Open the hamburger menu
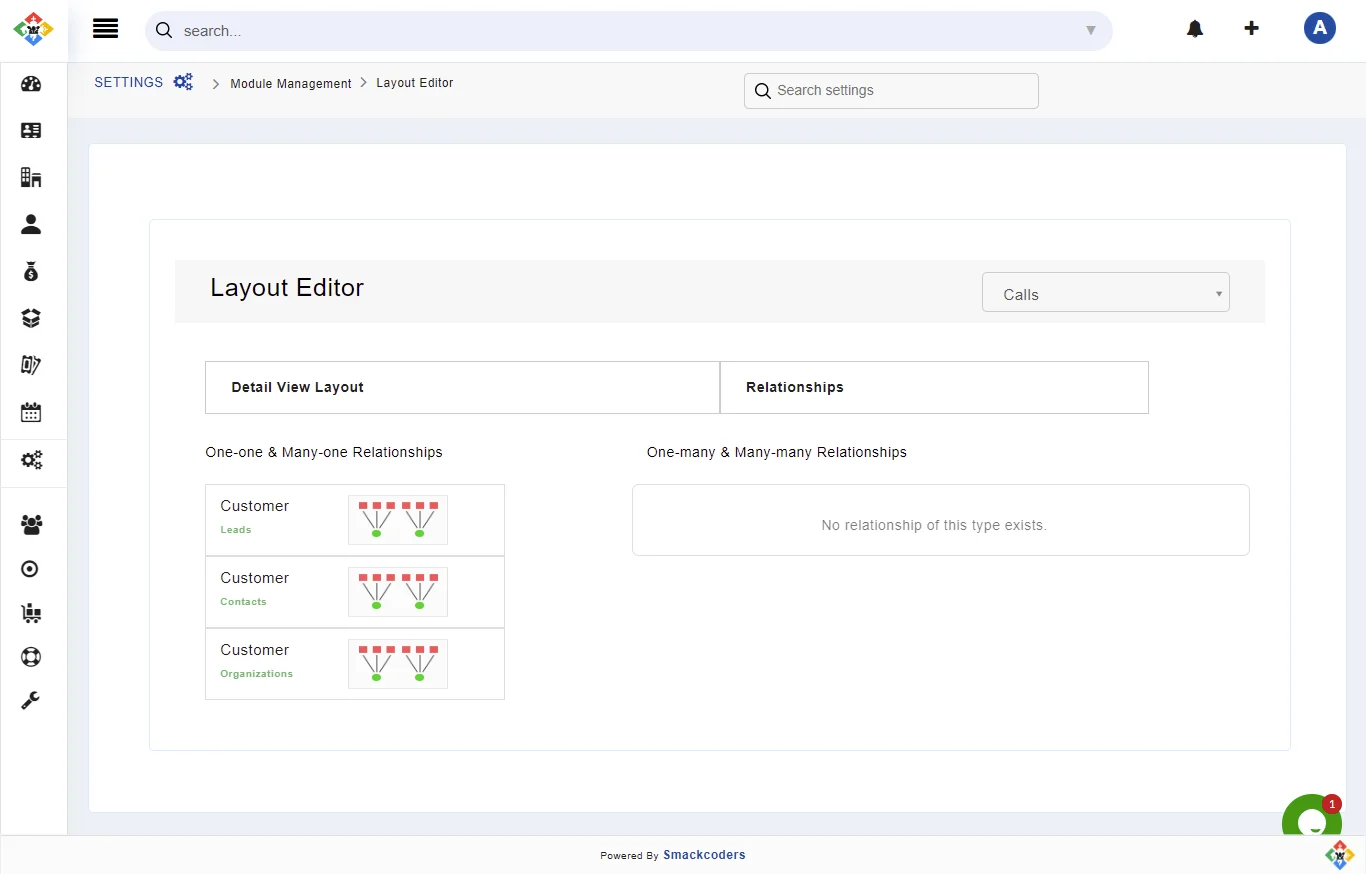Screen dimensions: 1366x874 [x=106, y=28]
